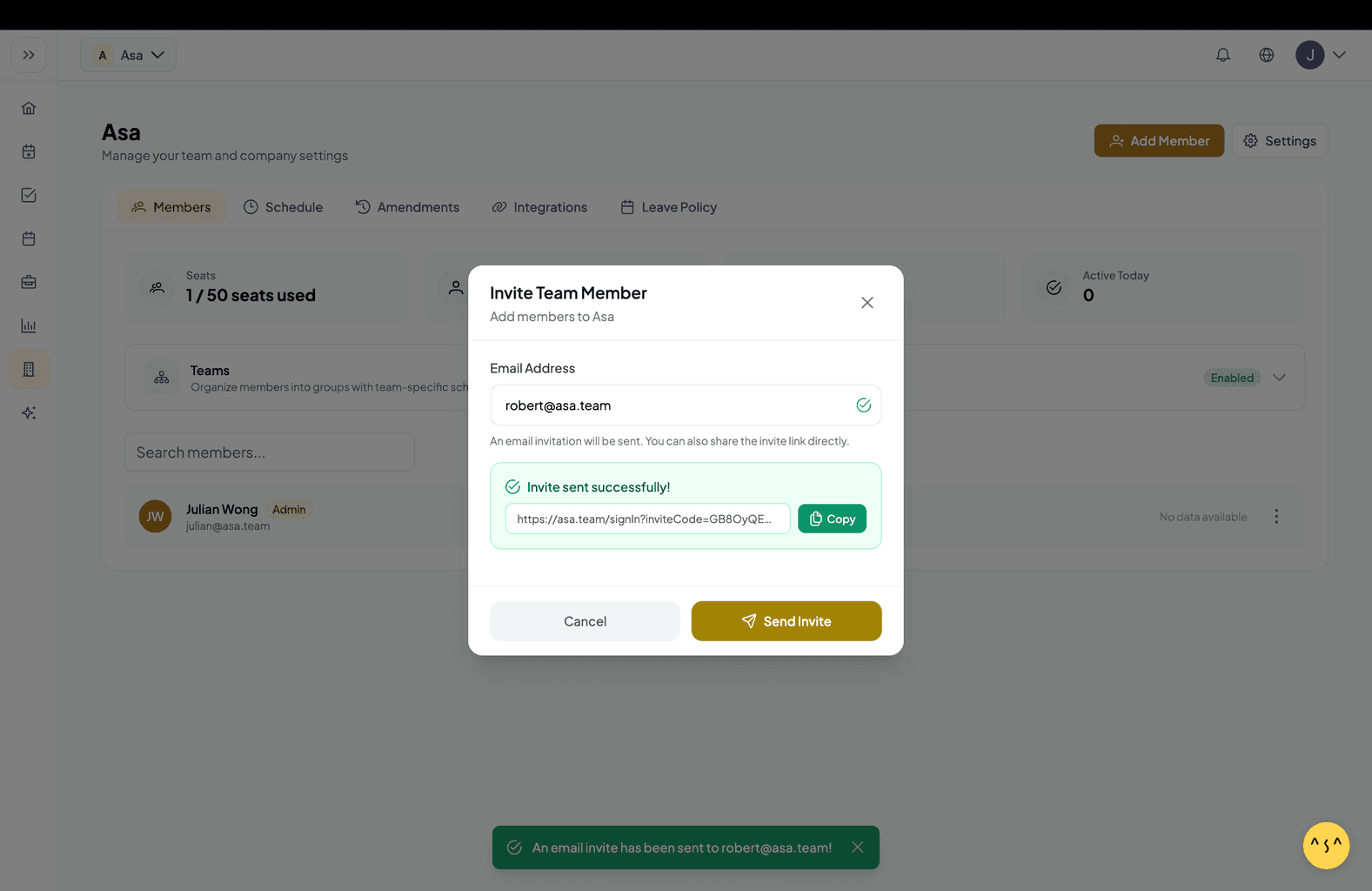The width and height of the screenshot is (1372, 891).
Task: Expand the sidebar with double-chevron button
Action: coord(29,55)
